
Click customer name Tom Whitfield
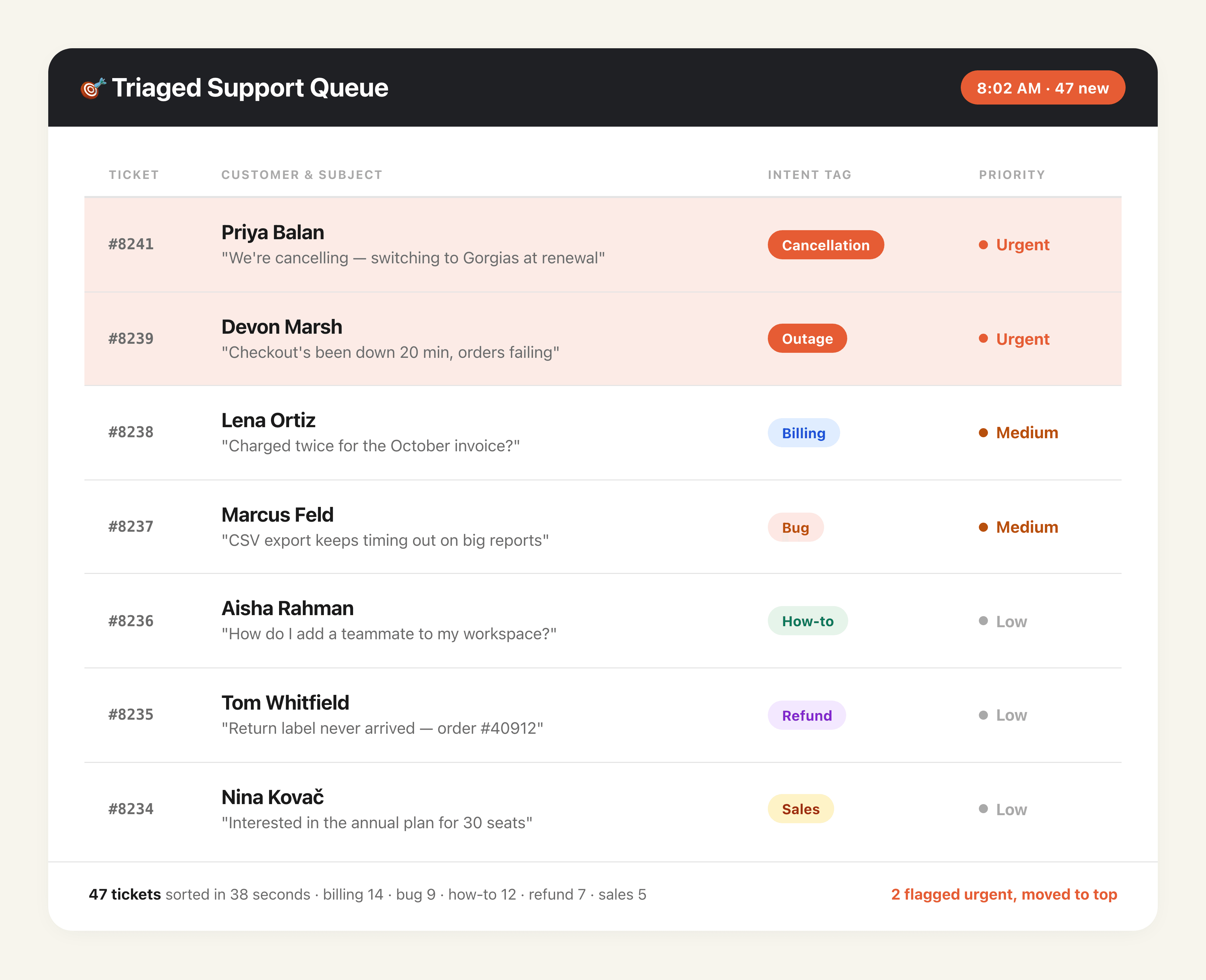[285, 703]
